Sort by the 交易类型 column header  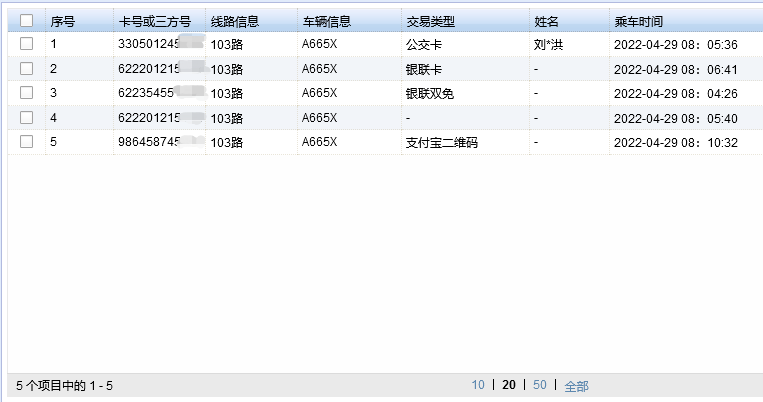[430, 21]
